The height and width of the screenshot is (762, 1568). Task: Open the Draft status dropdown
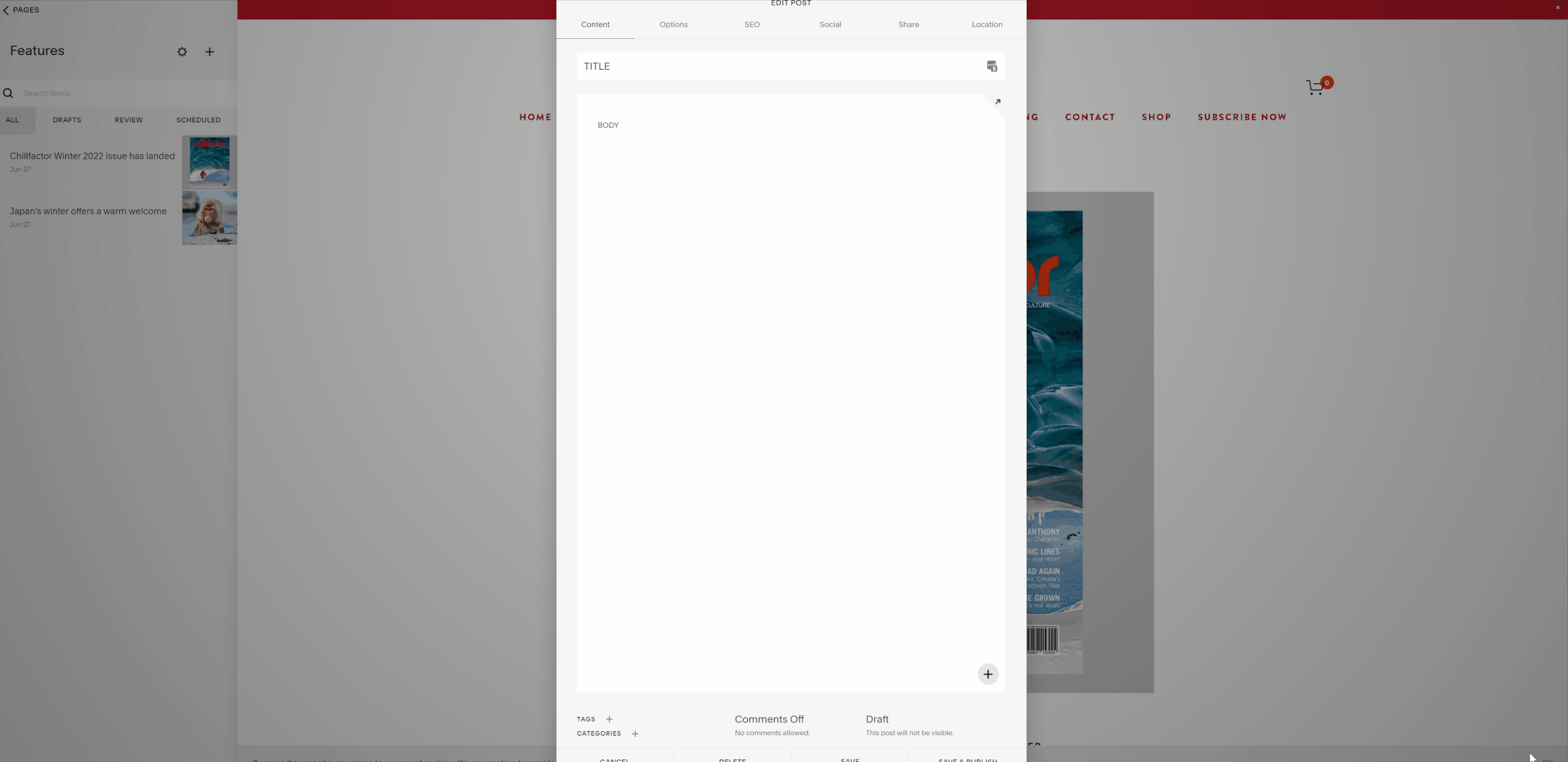click(x=877, y=719)
